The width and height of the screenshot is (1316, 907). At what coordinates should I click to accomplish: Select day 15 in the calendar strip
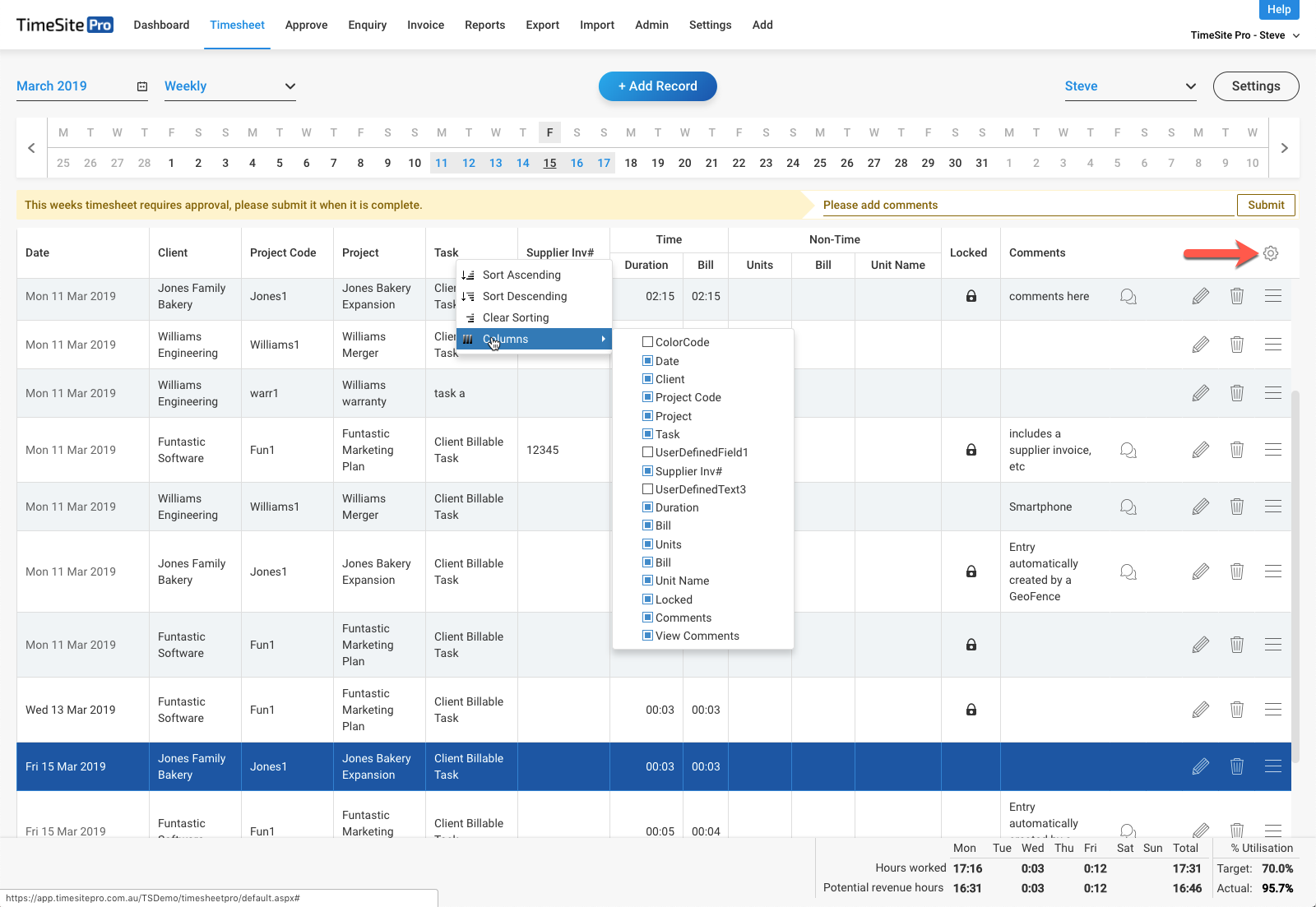point(549,163)
